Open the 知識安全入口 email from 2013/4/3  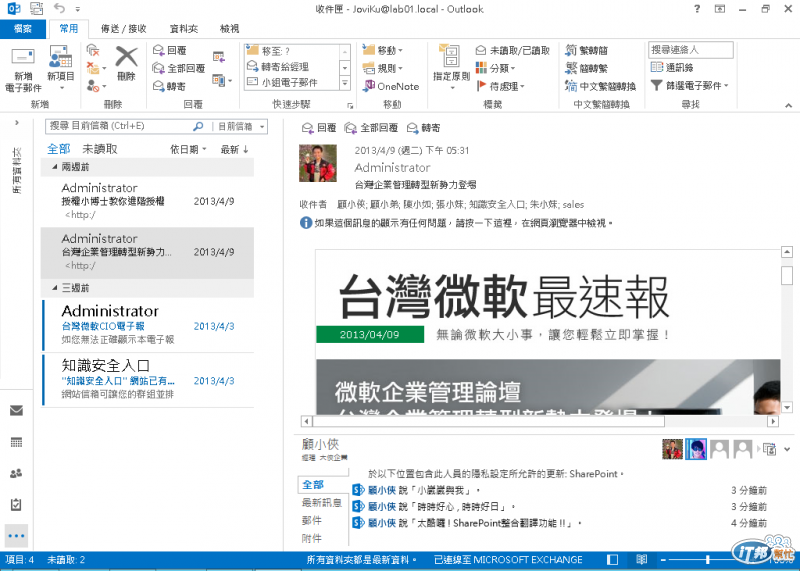point(147,380)
